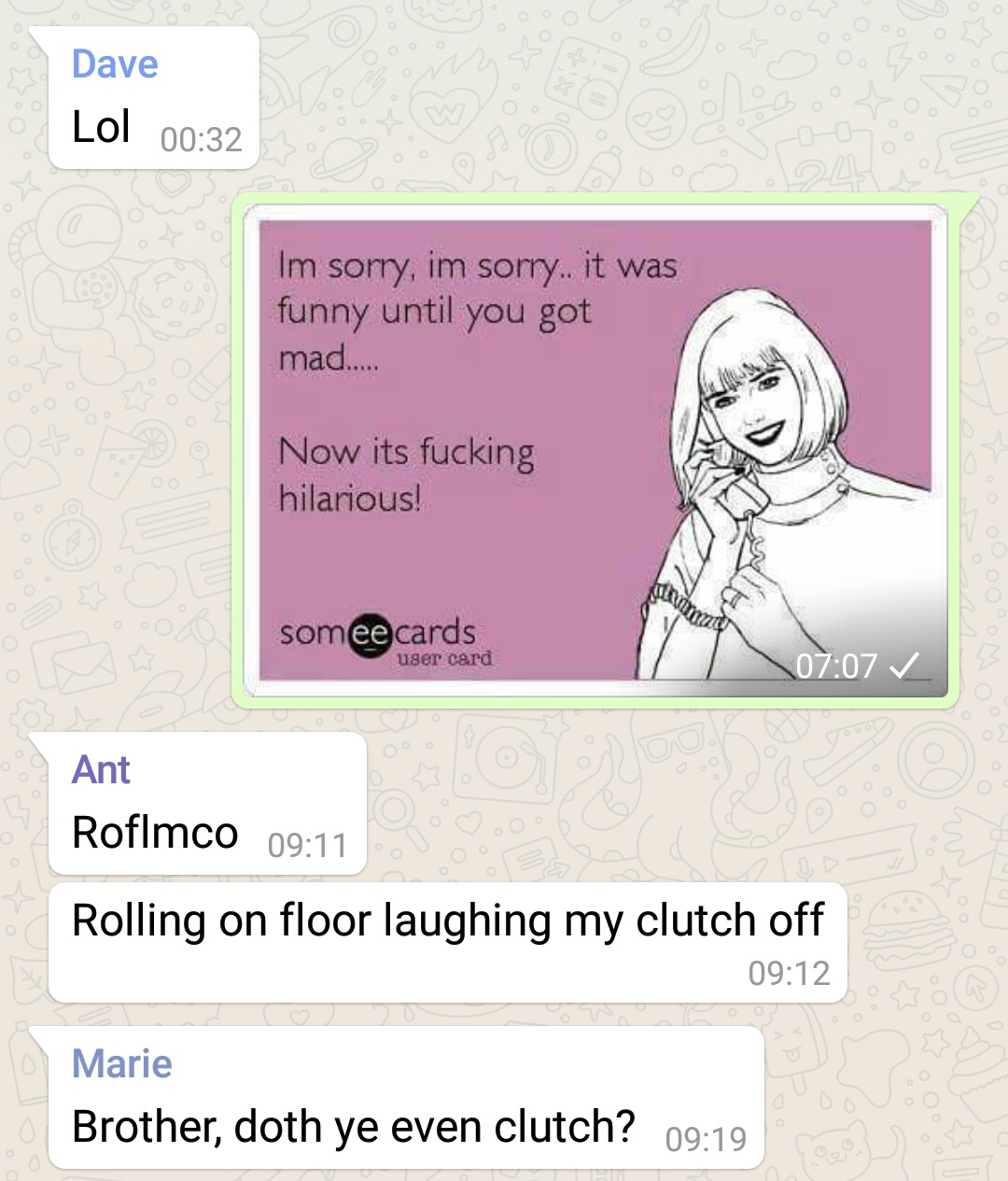Tap the 09:12 timestamp under clutch message
The width and height of the screenshot is (1008, 1181).
point(789,974)
